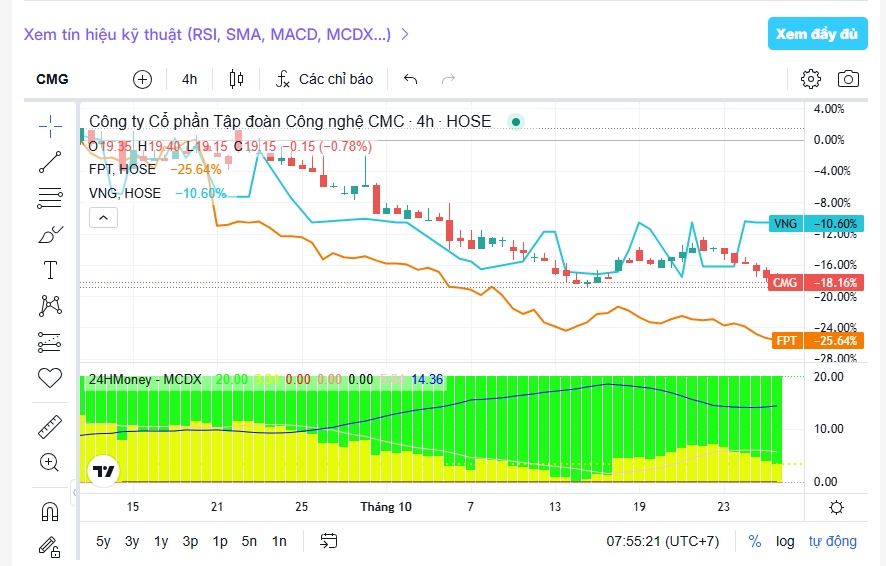Open the chart patterns tool
Screen dimensions: 886x566
coord(50,306)
